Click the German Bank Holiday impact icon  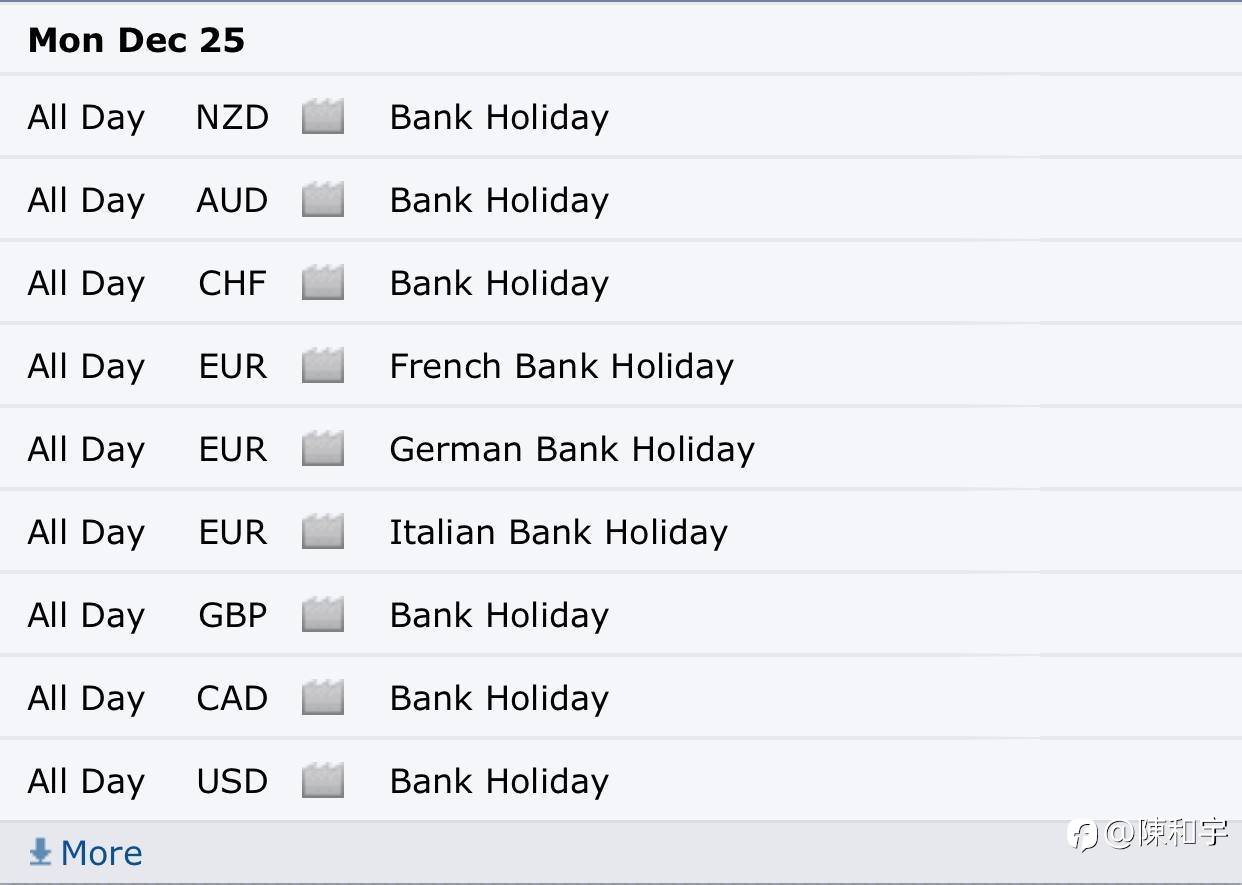(x=322, y=449)
